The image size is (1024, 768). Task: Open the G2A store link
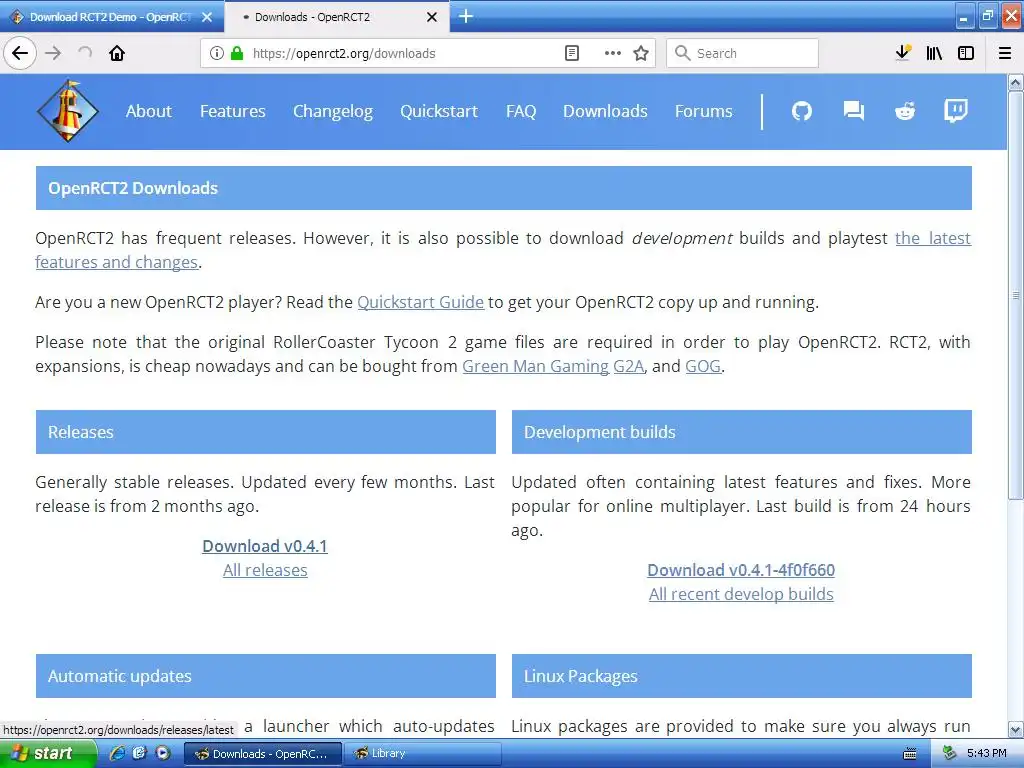point(628,366)
